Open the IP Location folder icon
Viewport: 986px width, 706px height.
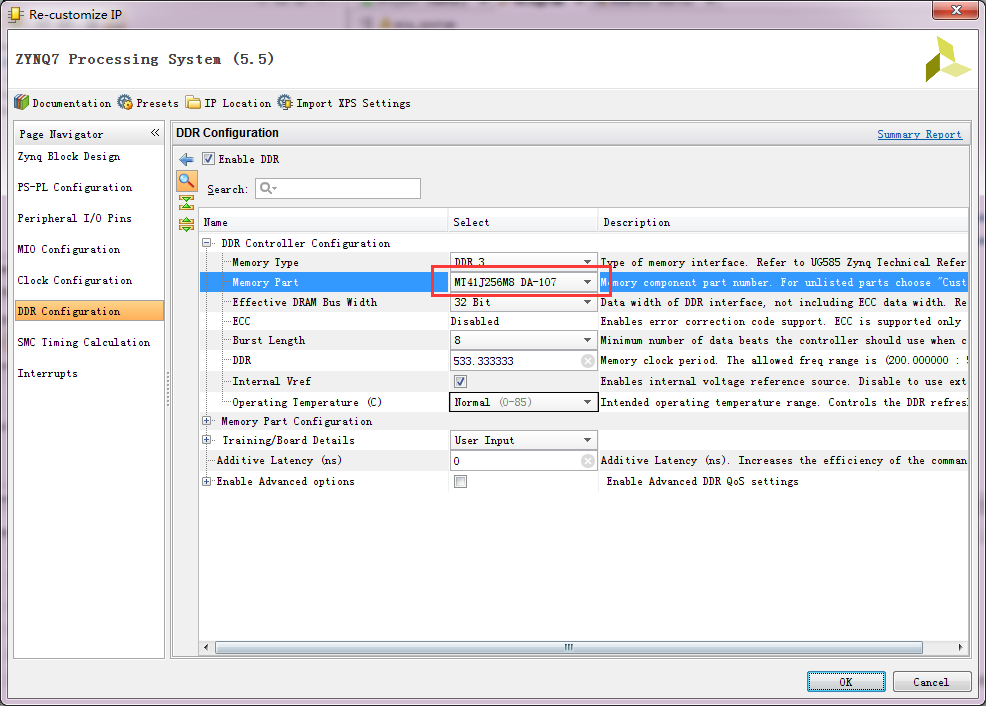pyautogui.click(x=193, y=102)
